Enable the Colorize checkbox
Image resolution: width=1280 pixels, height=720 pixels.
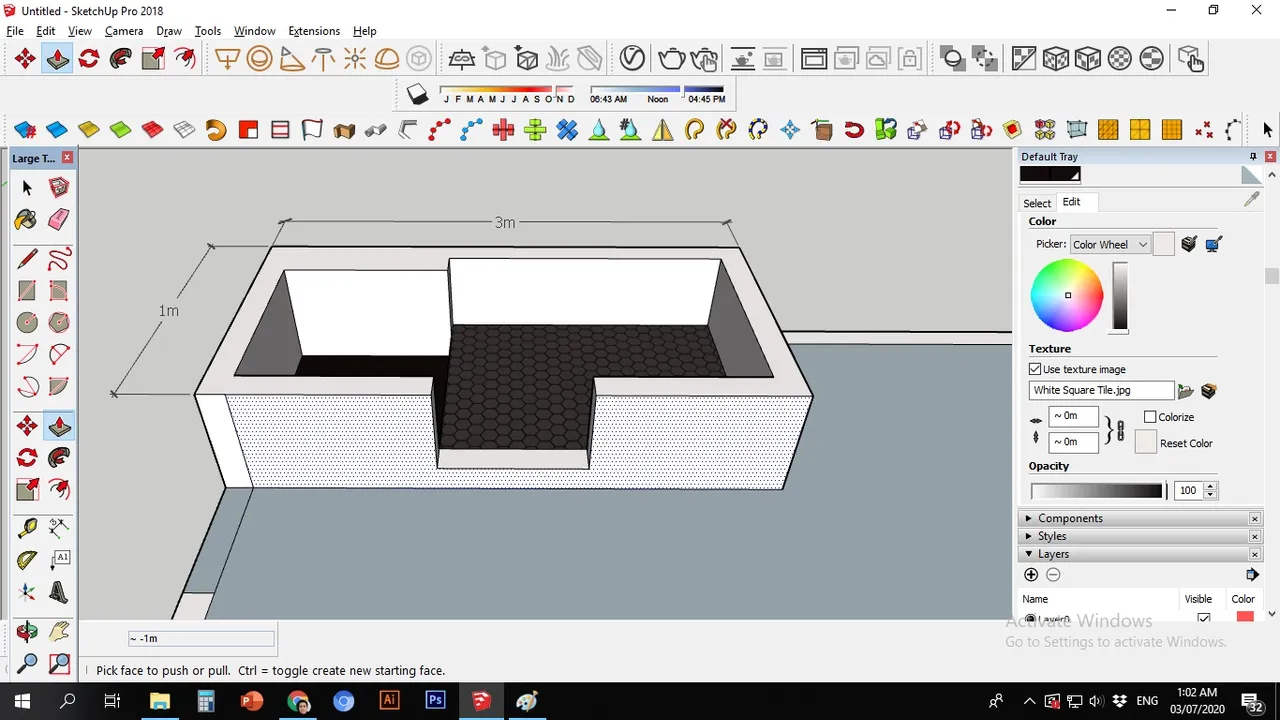coord(1150,417)
